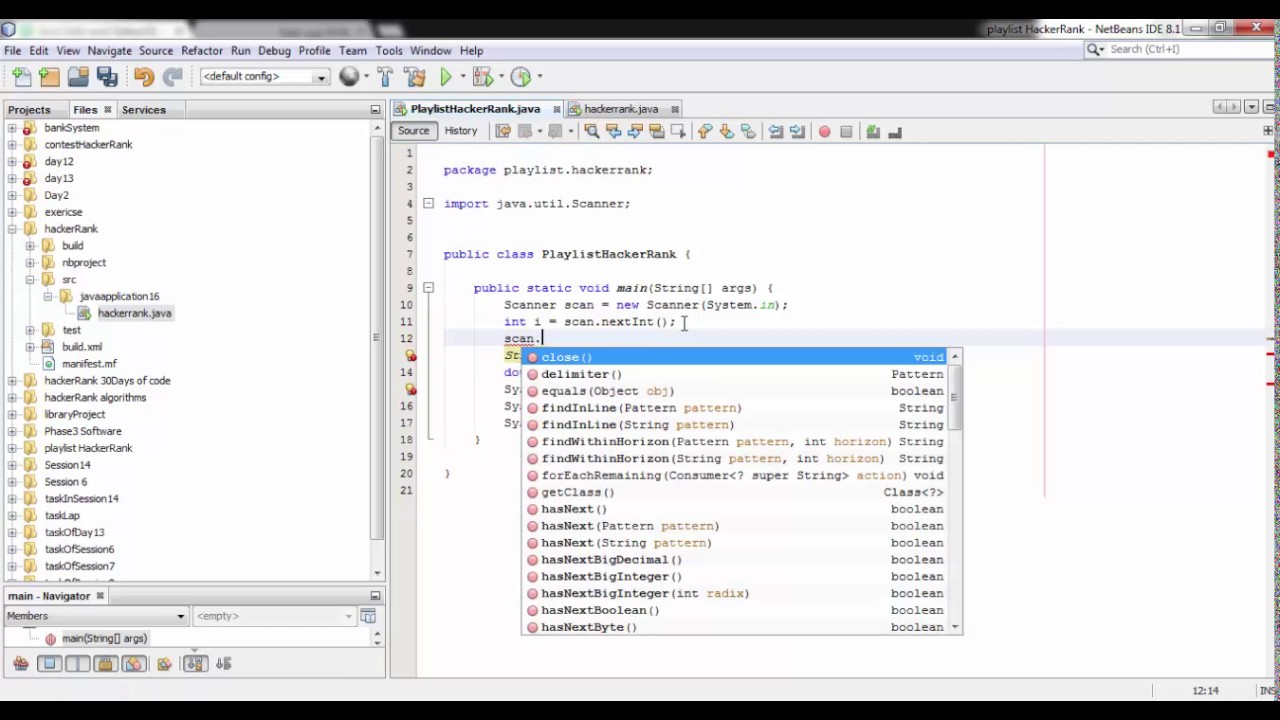Image resolution: width=1280 pixels, height=720 pixels.
Task: Toggle Show Inherited Members in Navigator
Action: click(21, 663)
